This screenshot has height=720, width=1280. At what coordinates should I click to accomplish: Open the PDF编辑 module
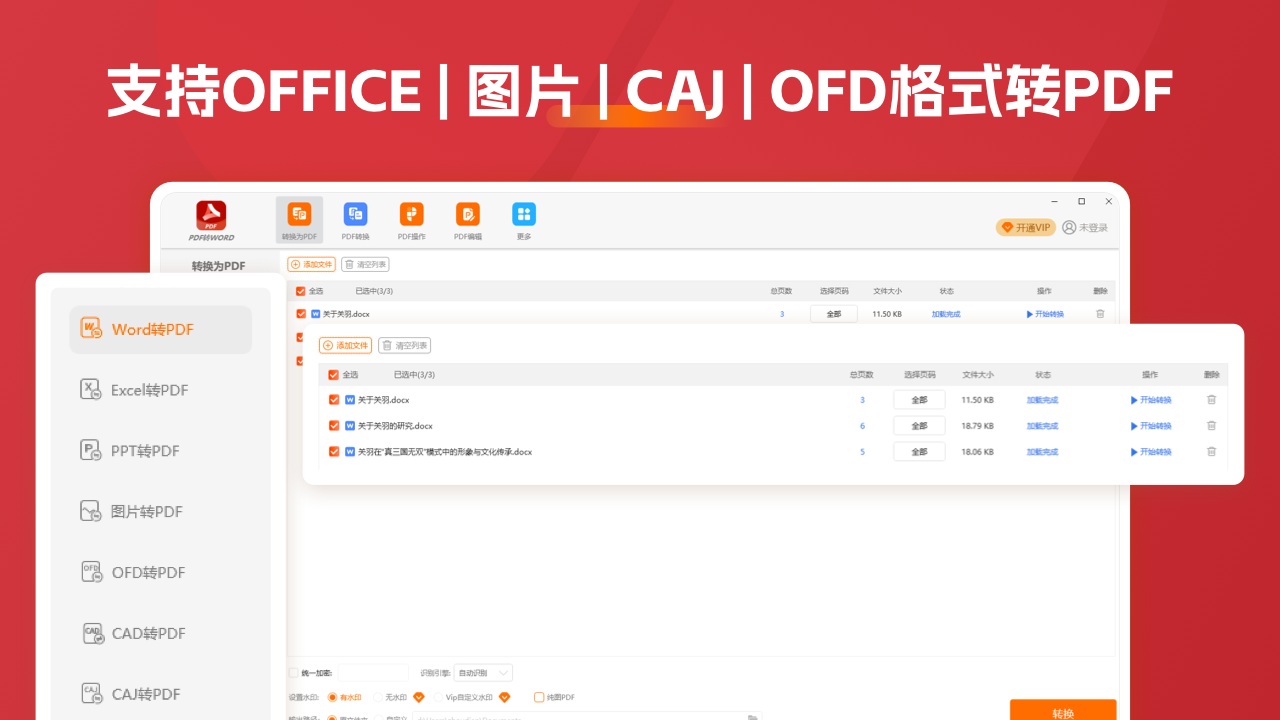467,220
